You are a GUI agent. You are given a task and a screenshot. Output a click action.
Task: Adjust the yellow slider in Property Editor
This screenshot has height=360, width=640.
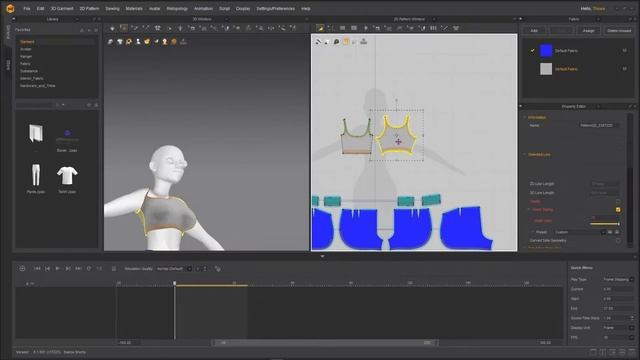click(x=604, y=224)
